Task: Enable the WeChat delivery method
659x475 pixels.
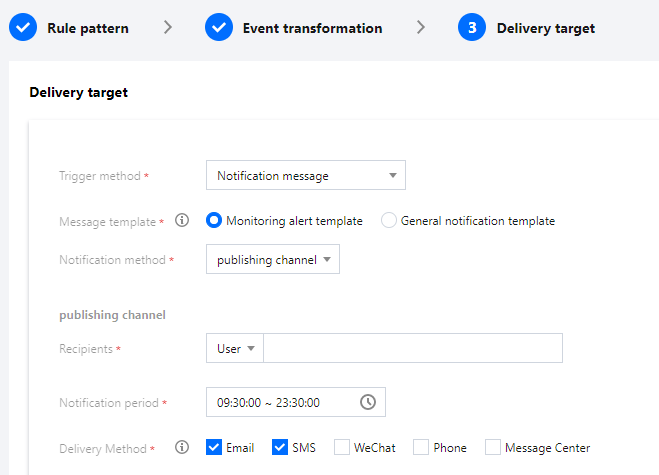Action: coord(342,448)
